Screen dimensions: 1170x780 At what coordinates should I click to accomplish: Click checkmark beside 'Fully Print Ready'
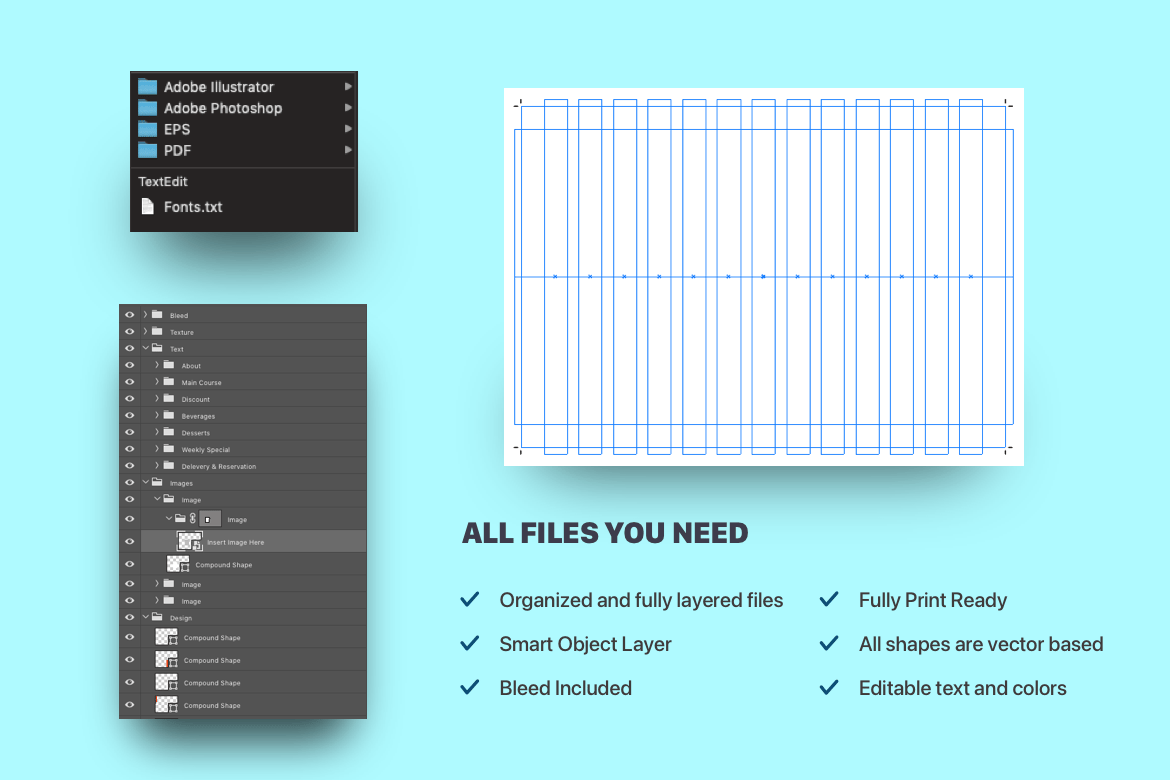tap(829, 599)
